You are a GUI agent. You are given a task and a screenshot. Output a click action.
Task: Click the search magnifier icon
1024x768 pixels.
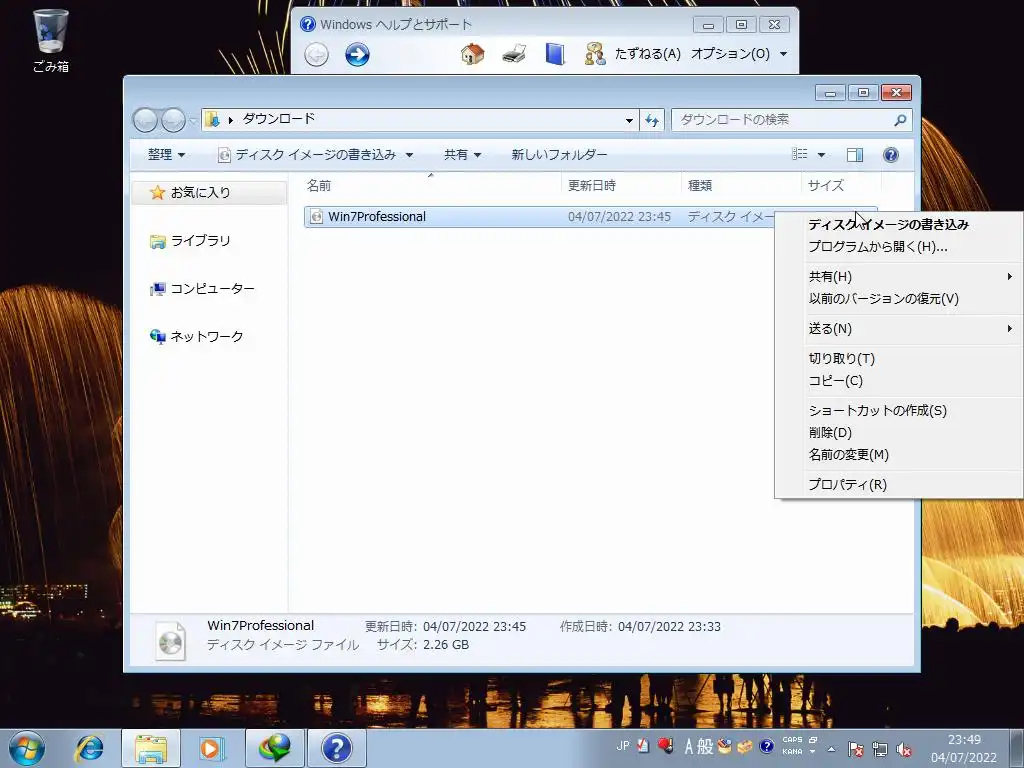pyautogui.click(x=900, y=120)
